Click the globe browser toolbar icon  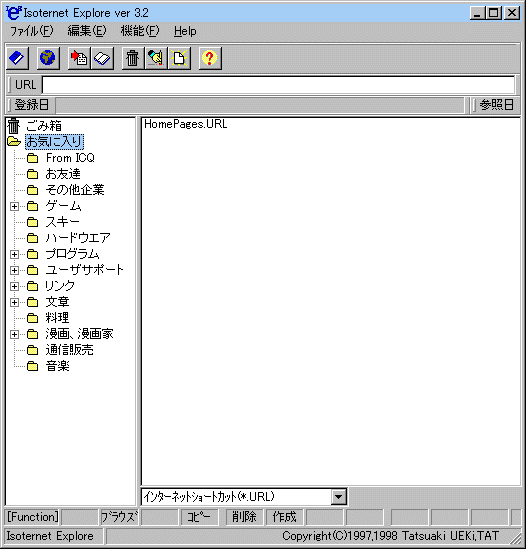coord(48,58)
